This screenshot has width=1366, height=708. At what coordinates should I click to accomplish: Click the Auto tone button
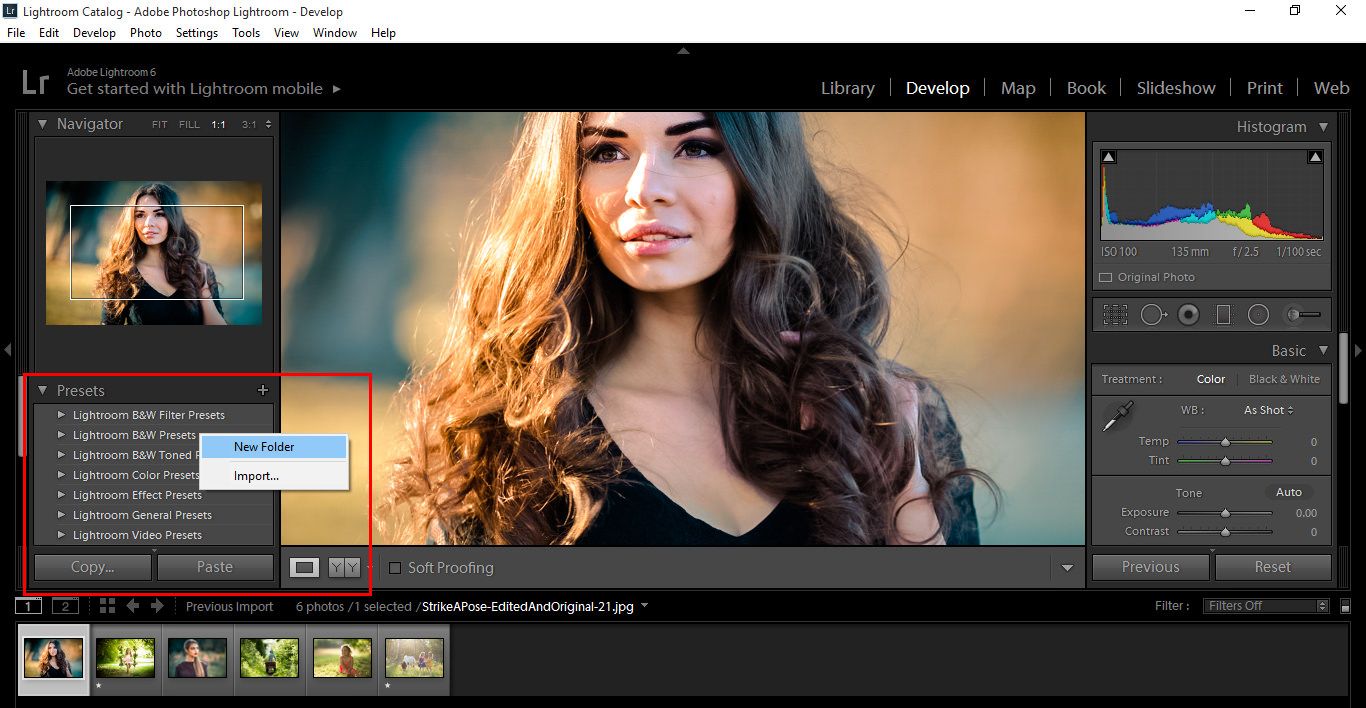tap(1289, 492)
